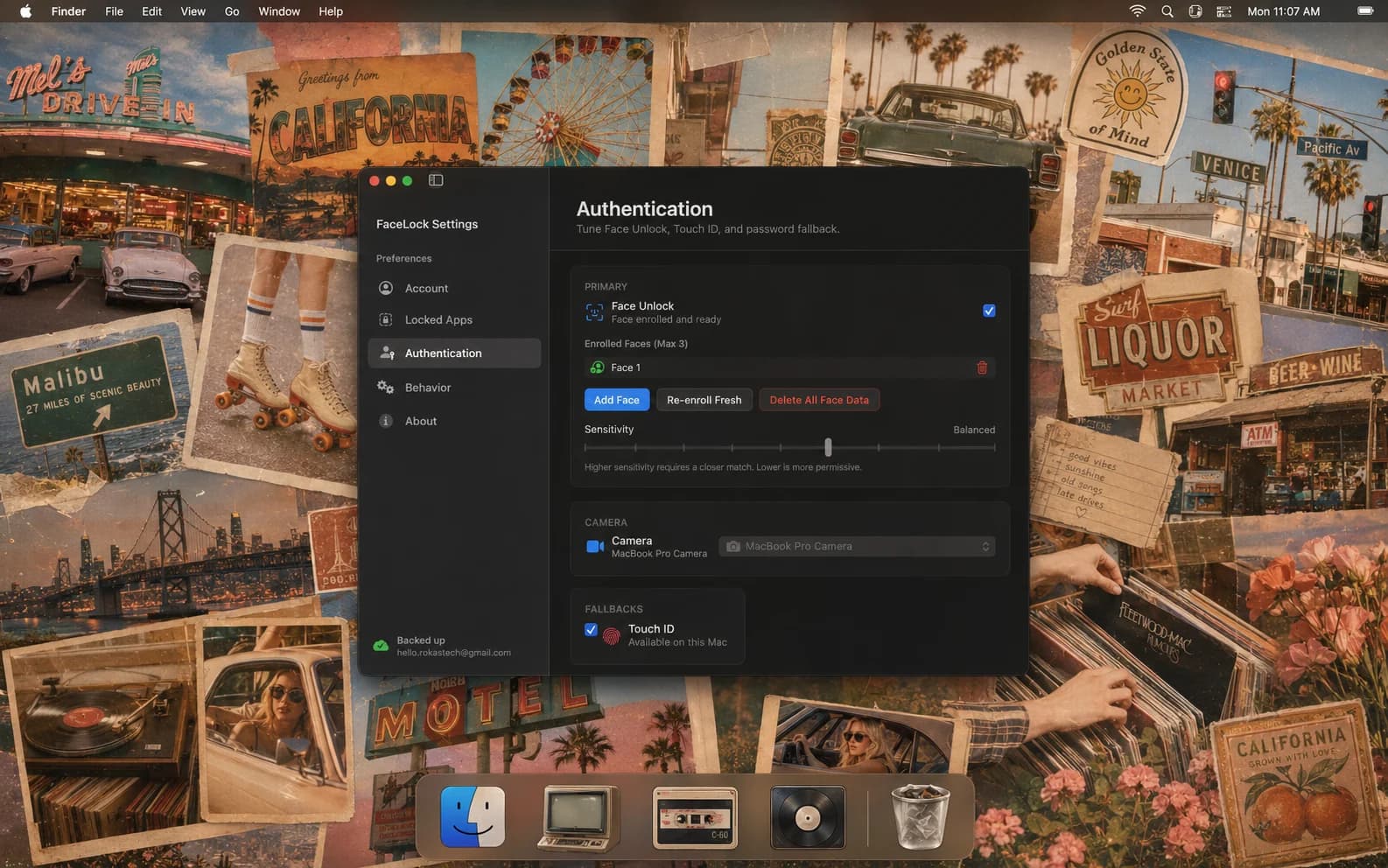Screen dimensions: 1388x868
Task: Click the blue Camera video icon
Action: [595, 546]
